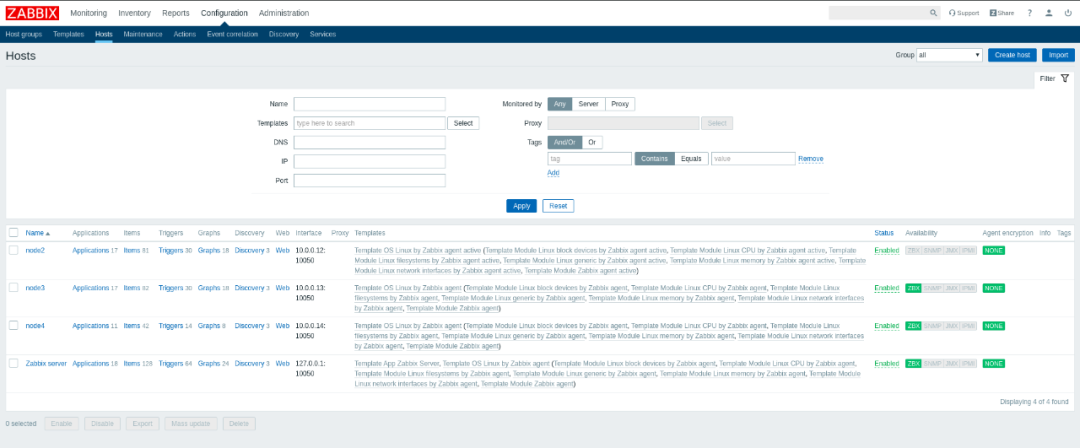Click the Add tag link
This screenshot has width=1080, height=448.
[x=553, y=173]
